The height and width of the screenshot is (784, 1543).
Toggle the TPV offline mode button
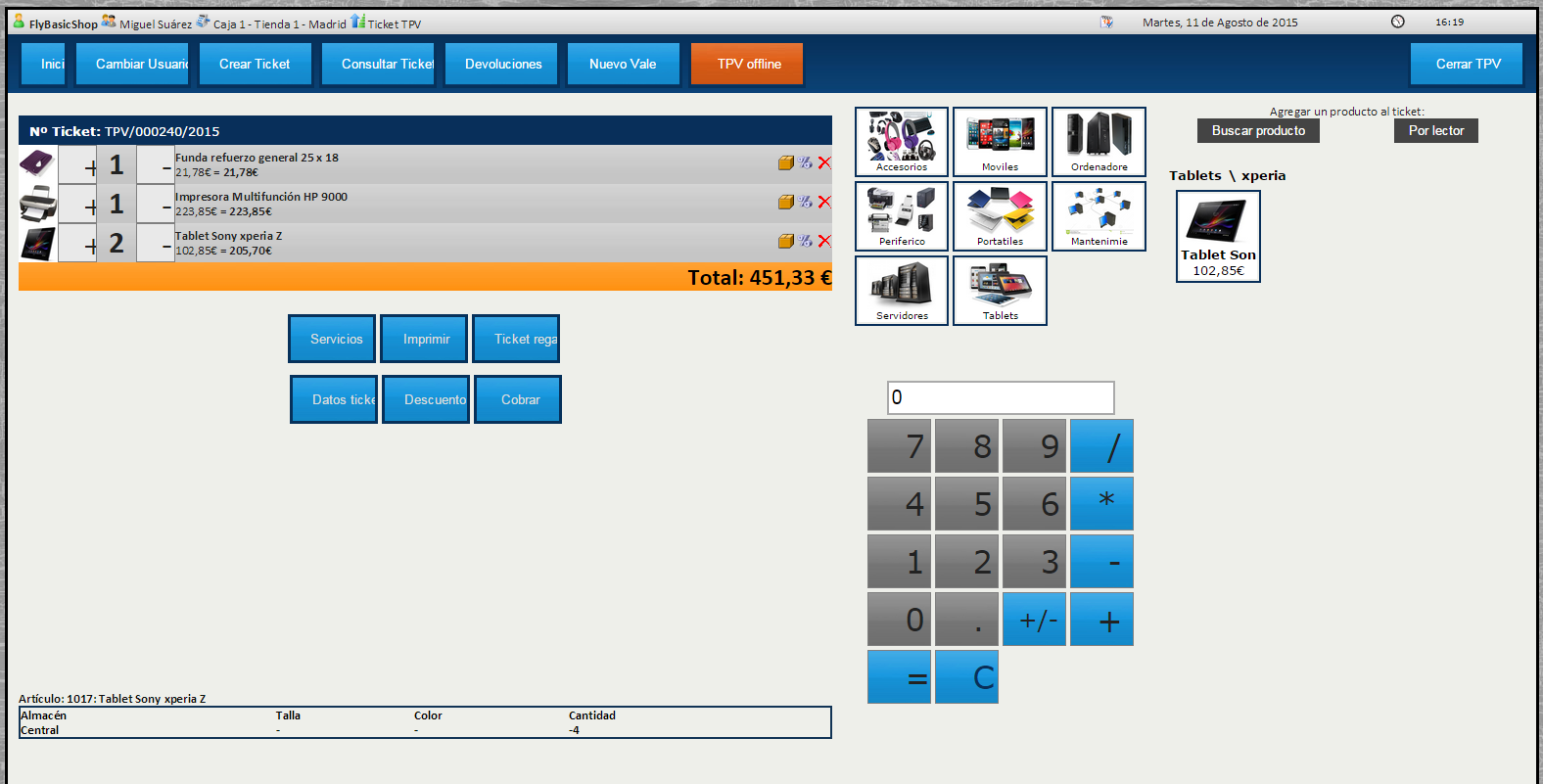click(x=748, y=64)
